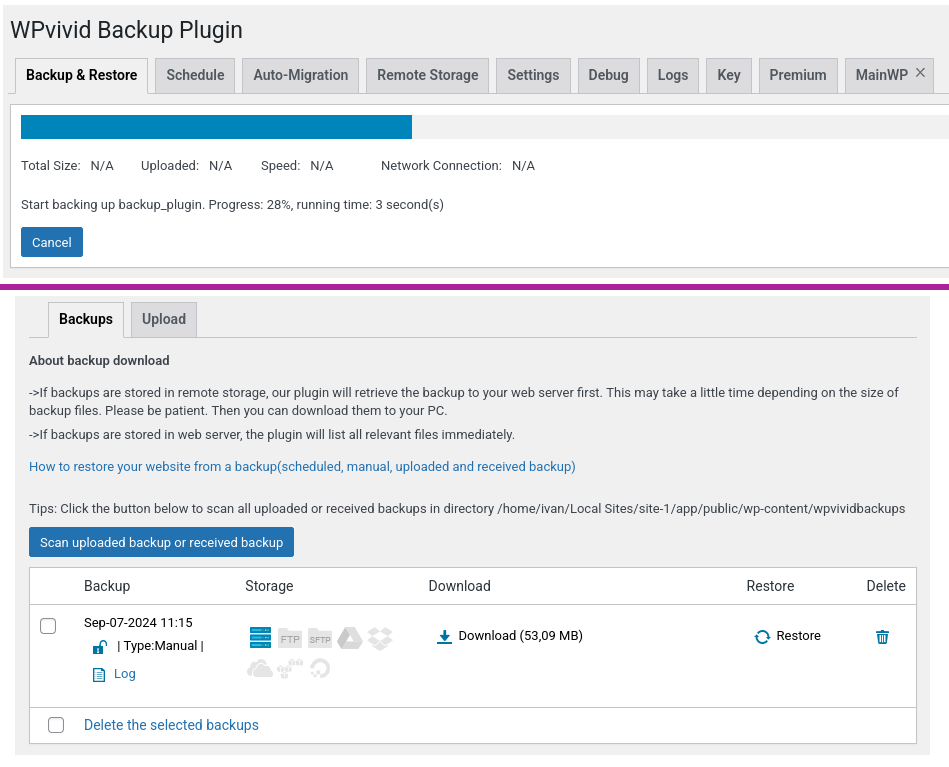The height and width of the screenshot is (767, 949).
Task: Open the Auto-Migration tab
Action: pyautogui.click(x=301, y=76)
